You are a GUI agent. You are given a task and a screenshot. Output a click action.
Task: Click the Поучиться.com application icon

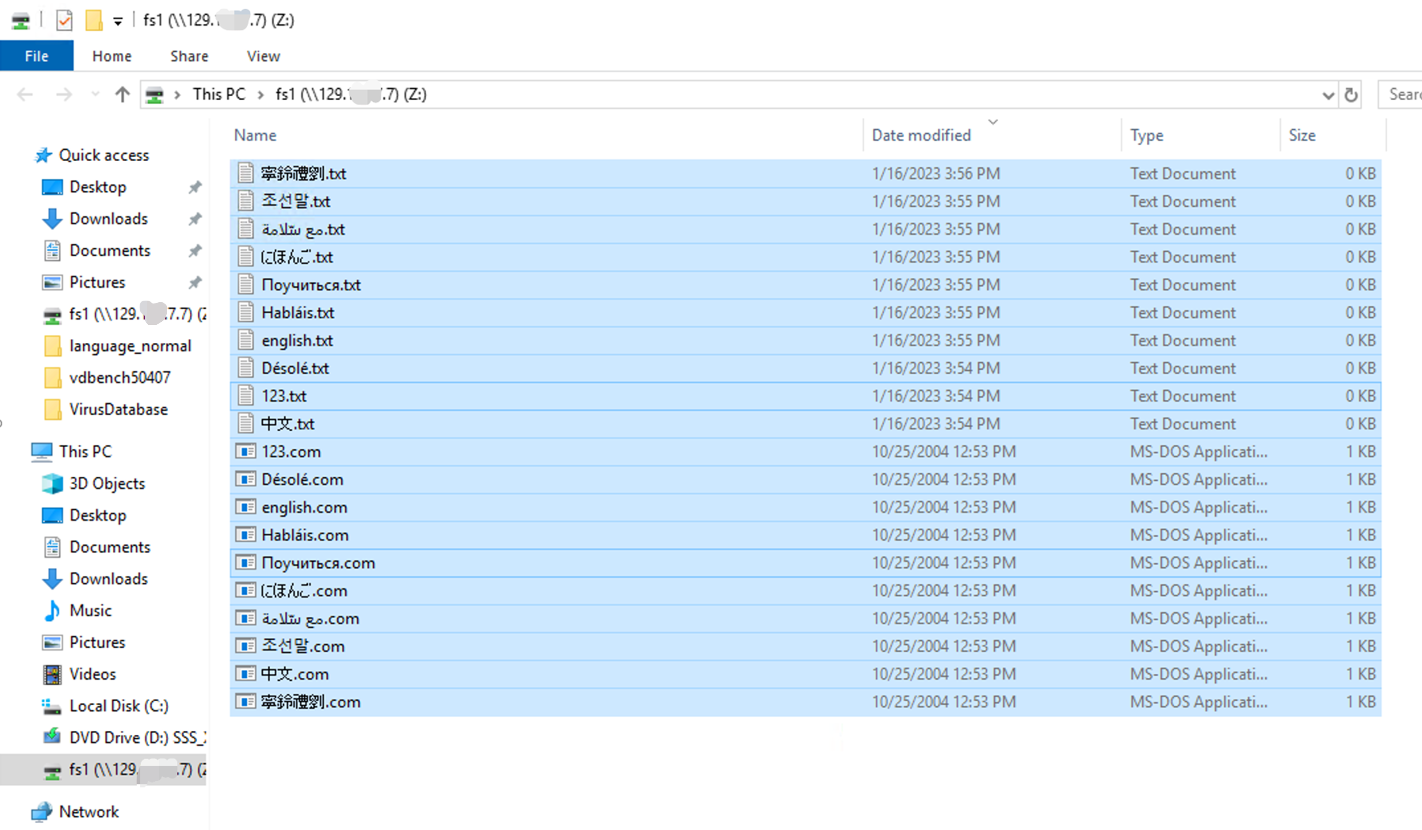246,563
